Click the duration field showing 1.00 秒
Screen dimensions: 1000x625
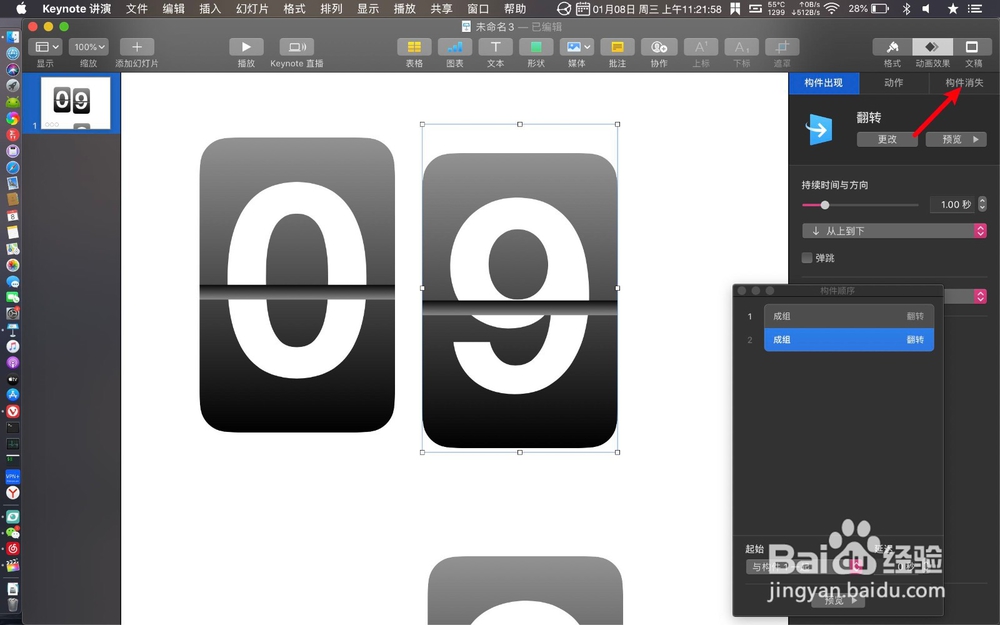(952, 204)
